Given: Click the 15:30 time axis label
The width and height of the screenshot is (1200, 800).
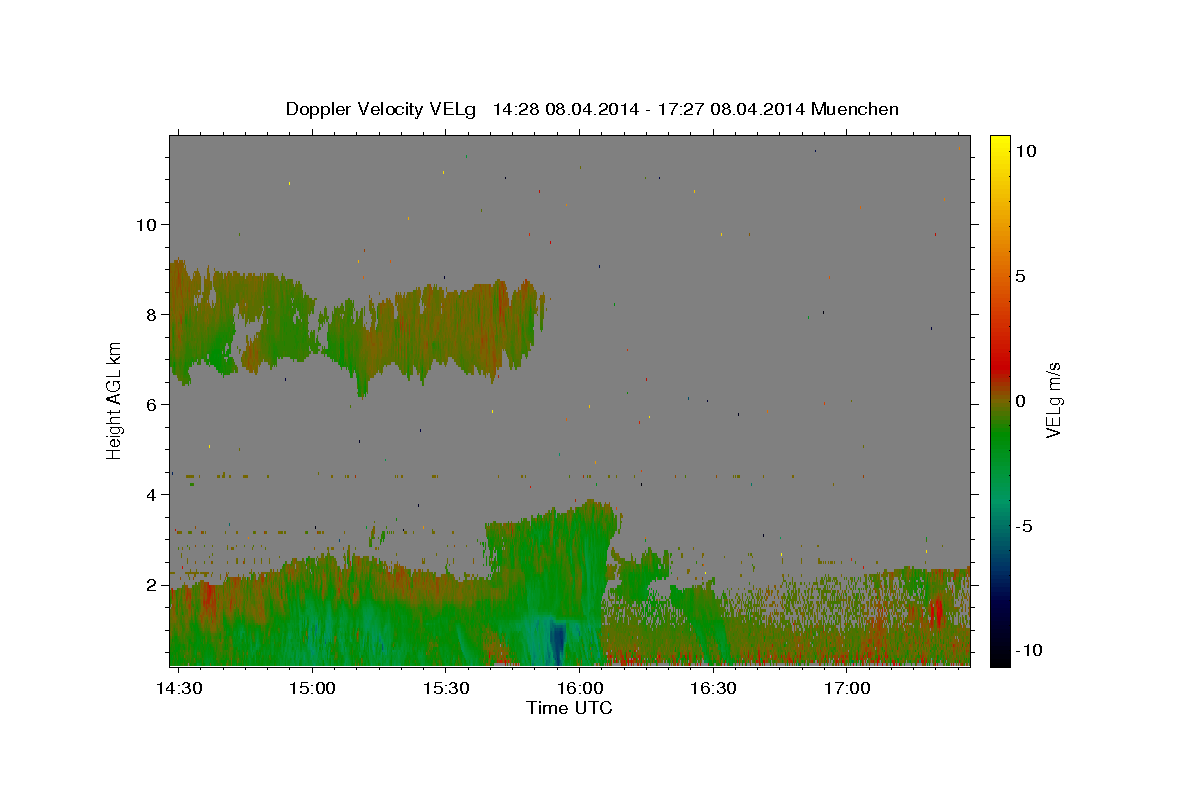Looking at the screenshot, I should pos(446,688).
